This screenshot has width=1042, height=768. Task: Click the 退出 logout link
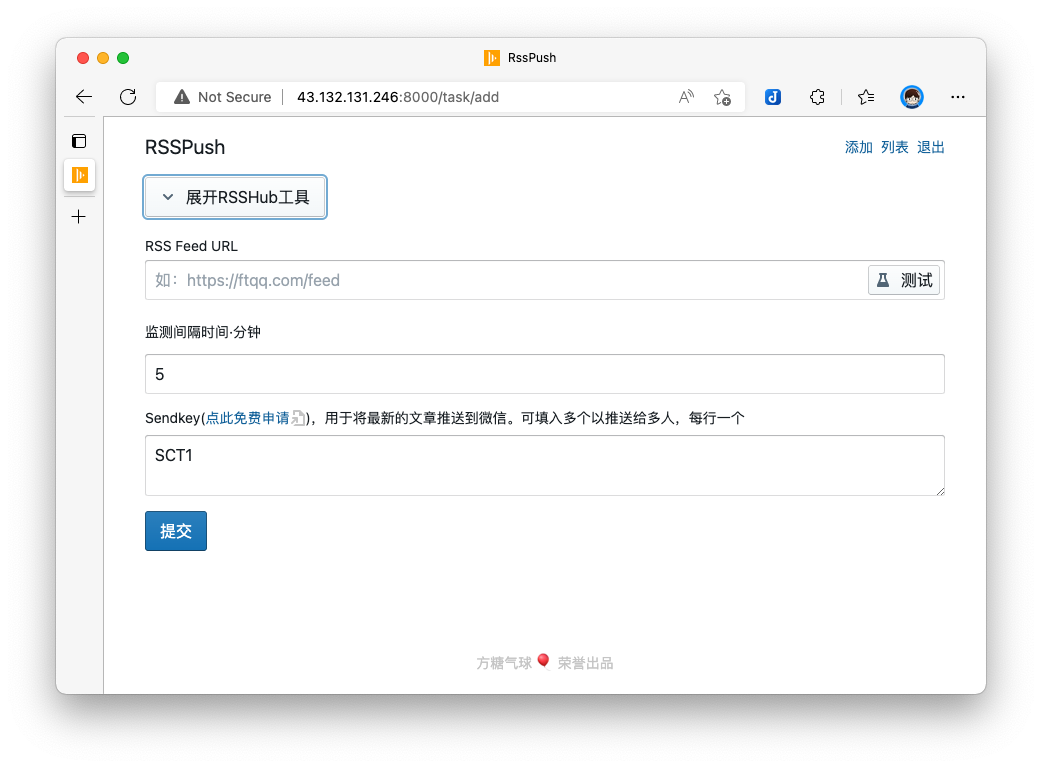click(930, 147)
